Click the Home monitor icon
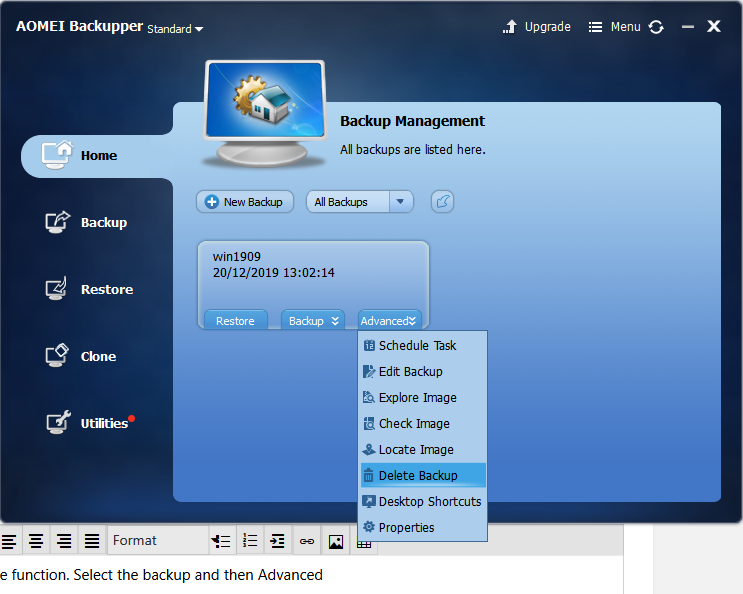Image resolution: width=743 pixels, height=594 pixels. [x=57, y=155]
